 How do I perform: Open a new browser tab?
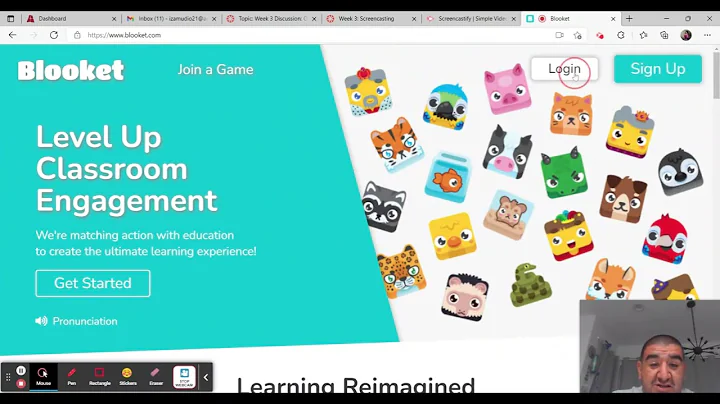[629, 19]
